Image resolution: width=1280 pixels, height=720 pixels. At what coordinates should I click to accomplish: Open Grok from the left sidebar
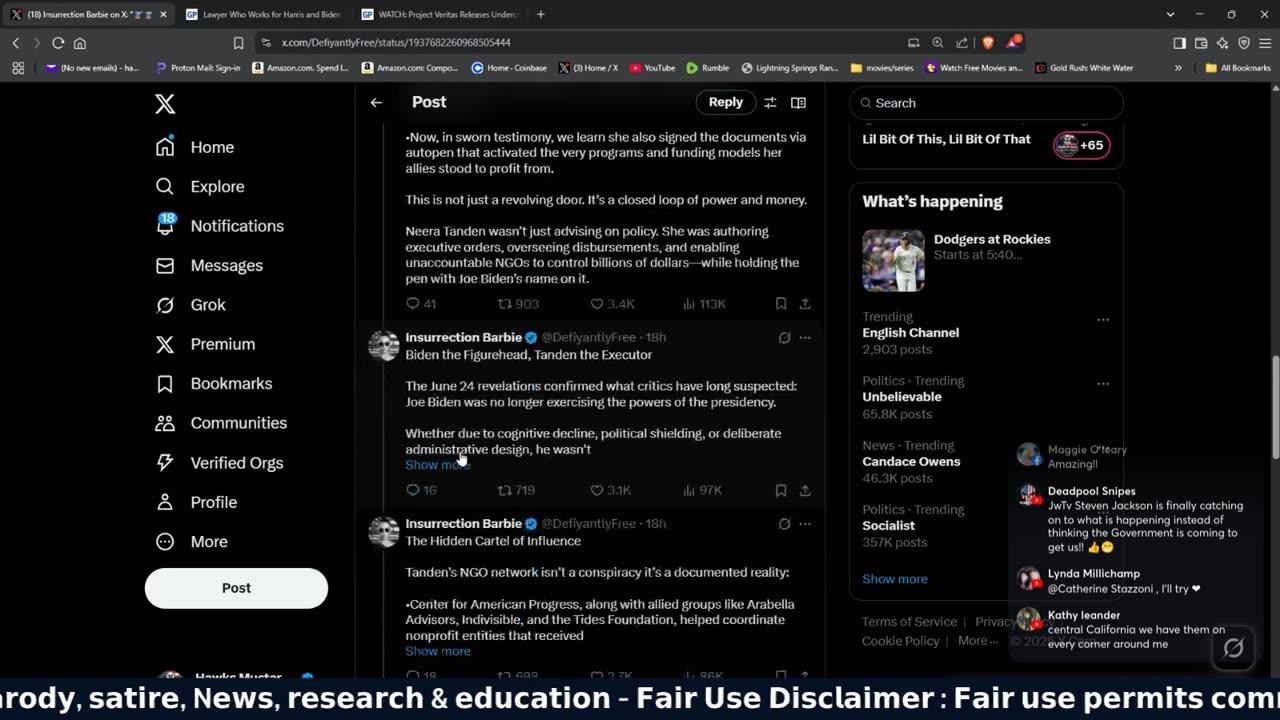tap(191, 305)
